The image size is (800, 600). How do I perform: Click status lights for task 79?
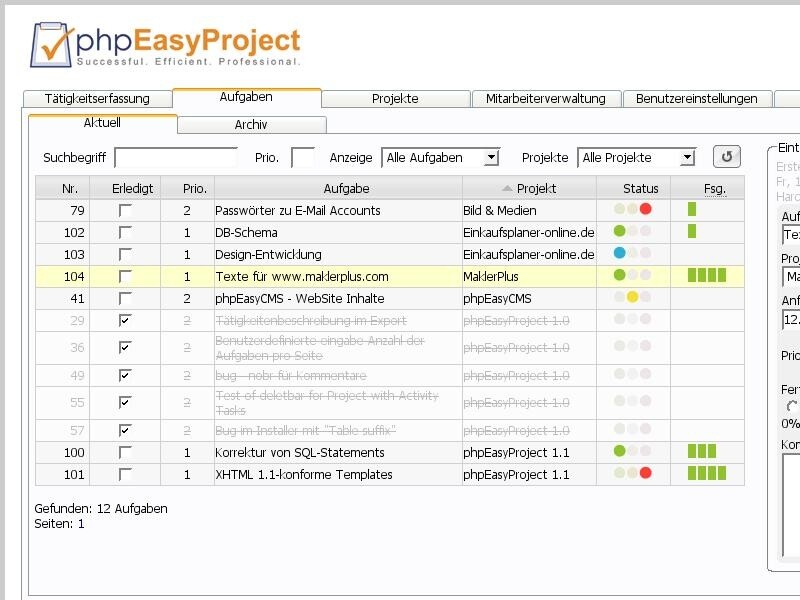pyautogui.click(x=633, y=209)
